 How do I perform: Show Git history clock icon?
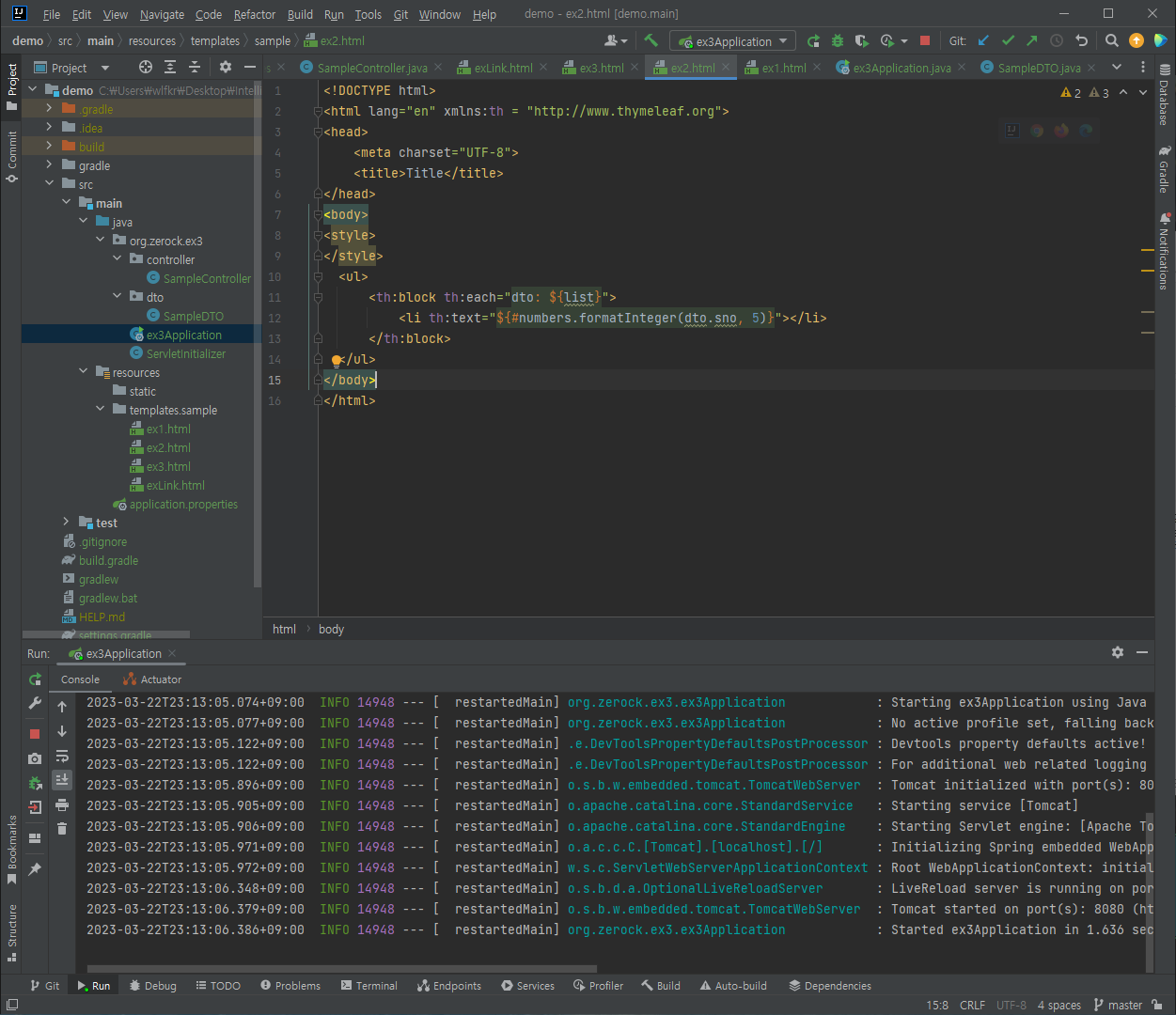tap(1057, 40)
